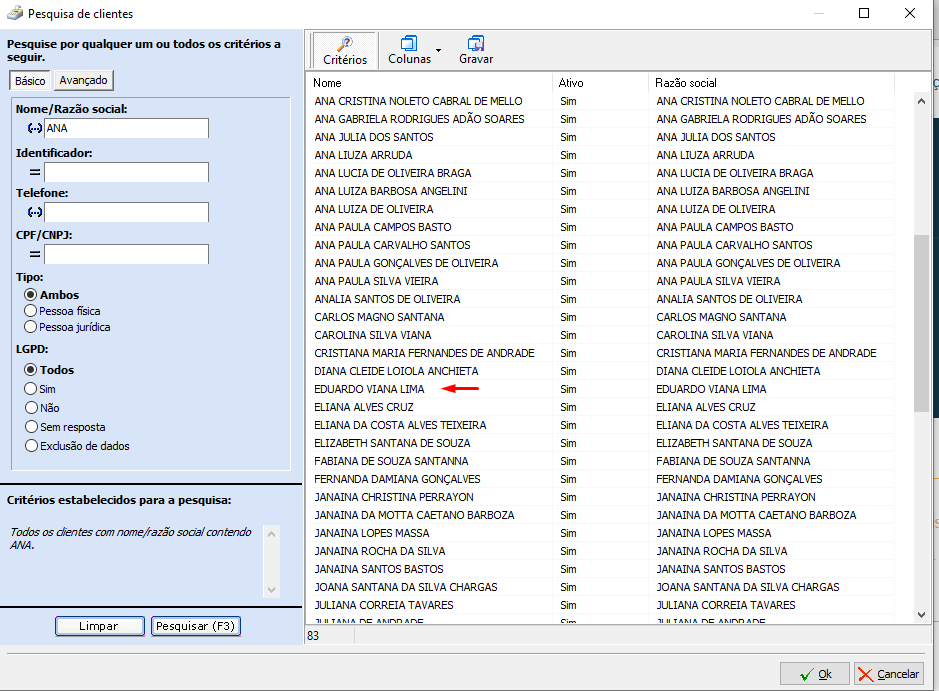This screenshot has width=939, height=691.
Task: Click the Identificador input field
Action: tap(126, 172)
